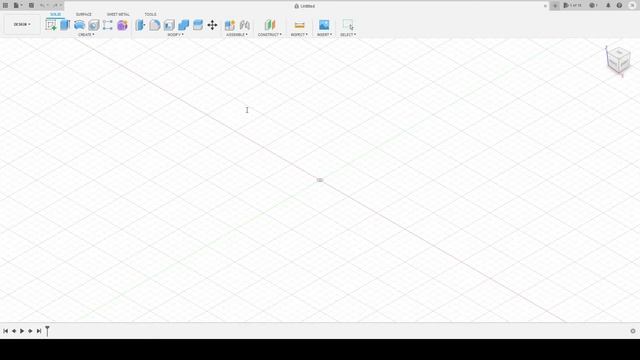This screenshot has width=640, height=360.
Task: Switch to the Surface tab
Action: [84, 14]
